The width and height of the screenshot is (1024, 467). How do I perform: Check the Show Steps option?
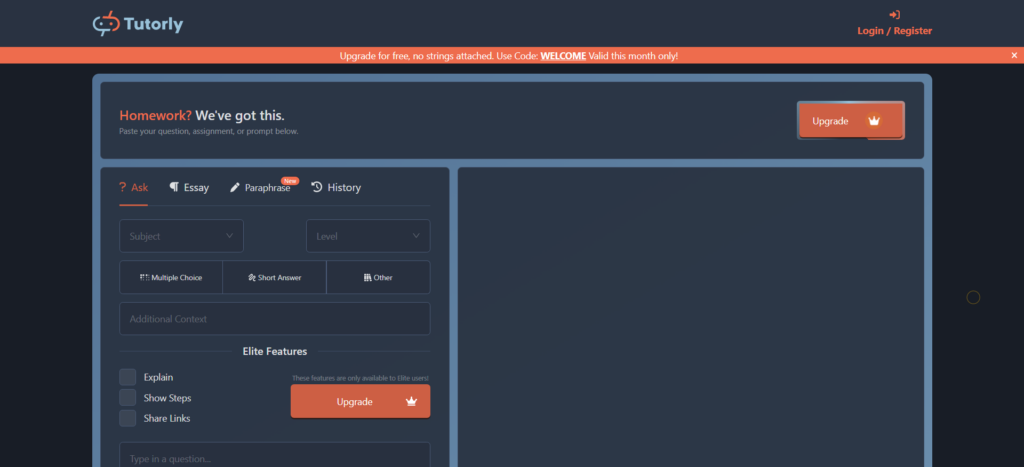[128, 398]
